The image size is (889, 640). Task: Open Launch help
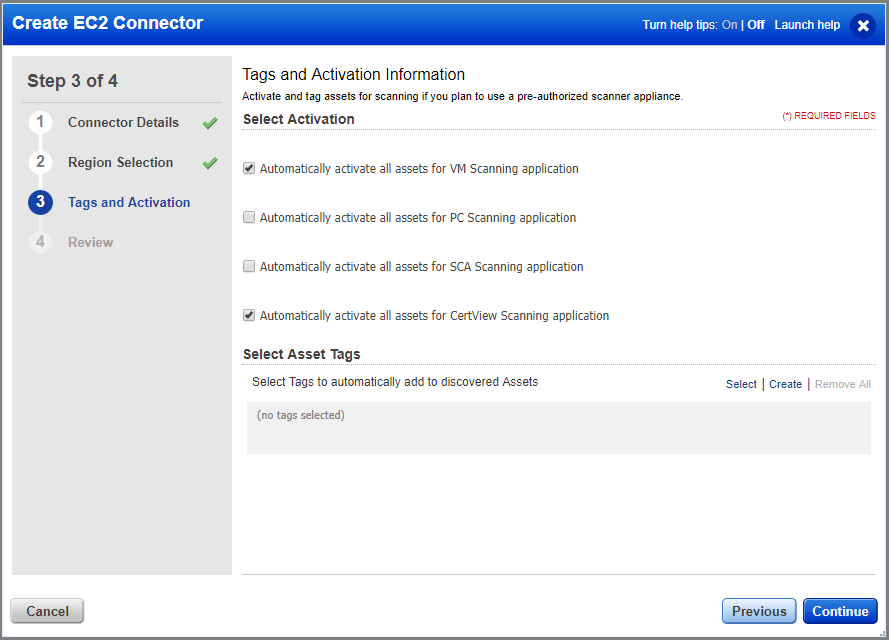(x=807, y=24)
